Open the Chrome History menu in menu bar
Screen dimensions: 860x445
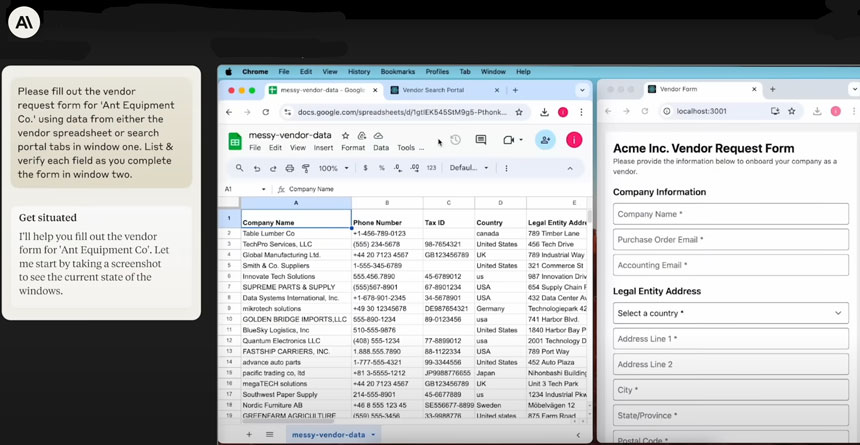click(359, 72)
